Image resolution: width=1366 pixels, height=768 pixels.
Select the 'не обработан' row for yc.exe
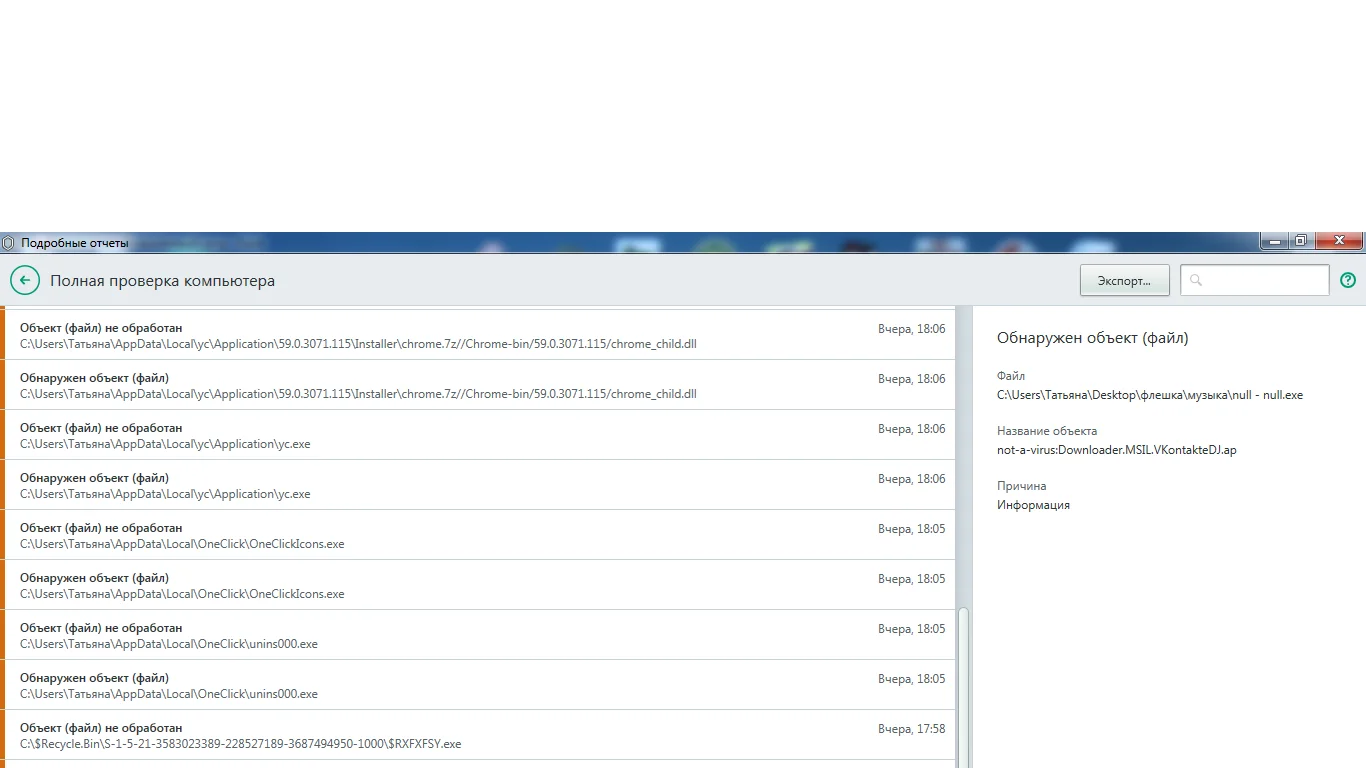click(478, 435)
